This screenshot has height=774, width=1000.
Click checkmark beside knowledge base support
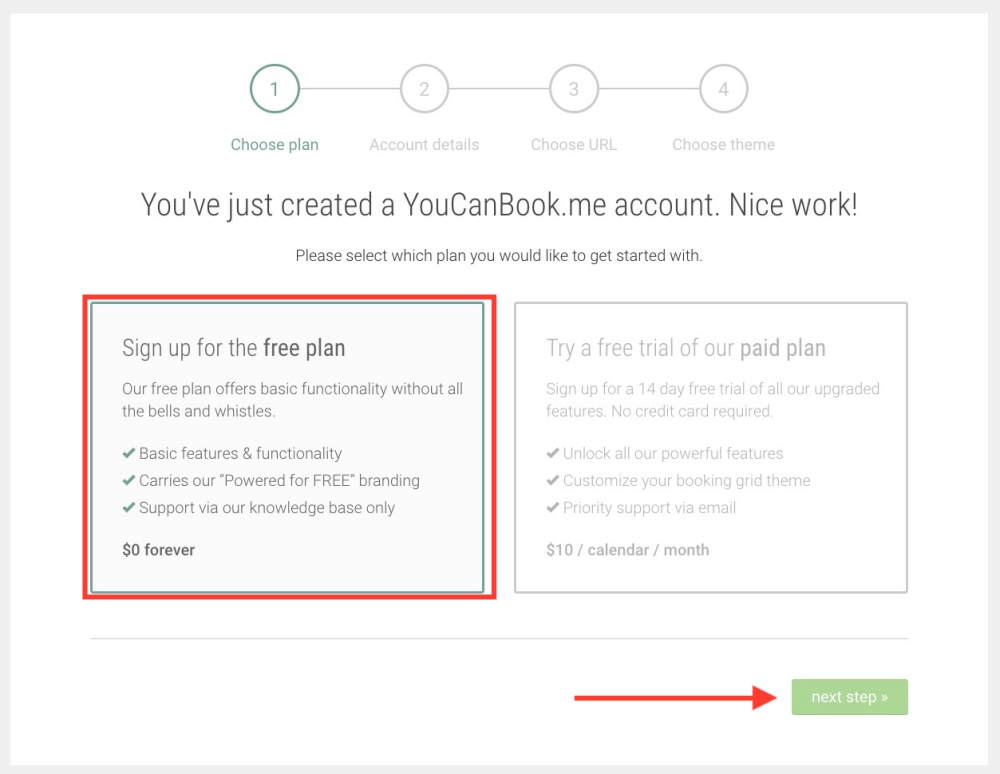click(129, 507)
